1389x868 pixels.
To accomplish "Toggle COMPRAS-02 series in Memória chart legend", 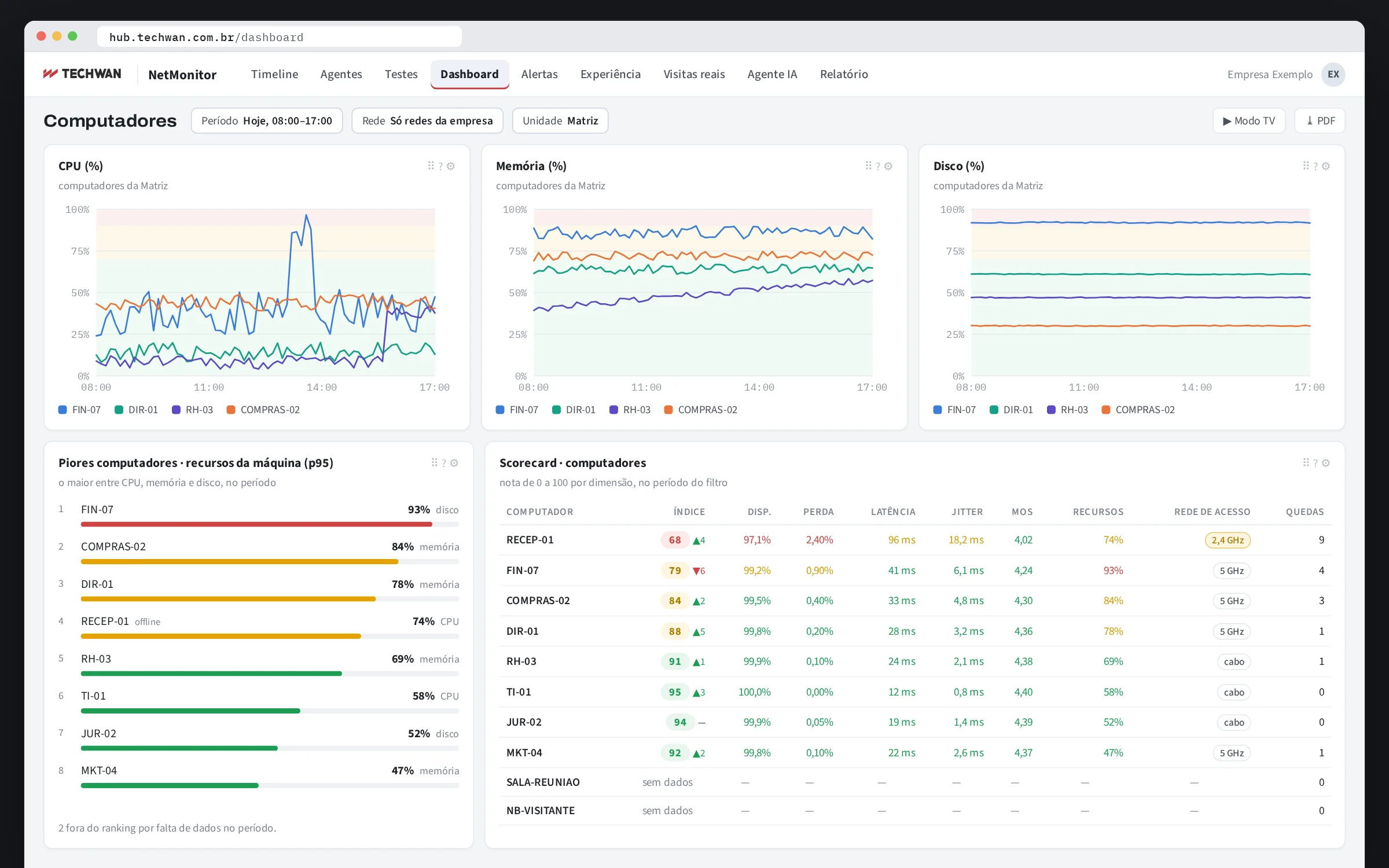I will pos(701,410).
